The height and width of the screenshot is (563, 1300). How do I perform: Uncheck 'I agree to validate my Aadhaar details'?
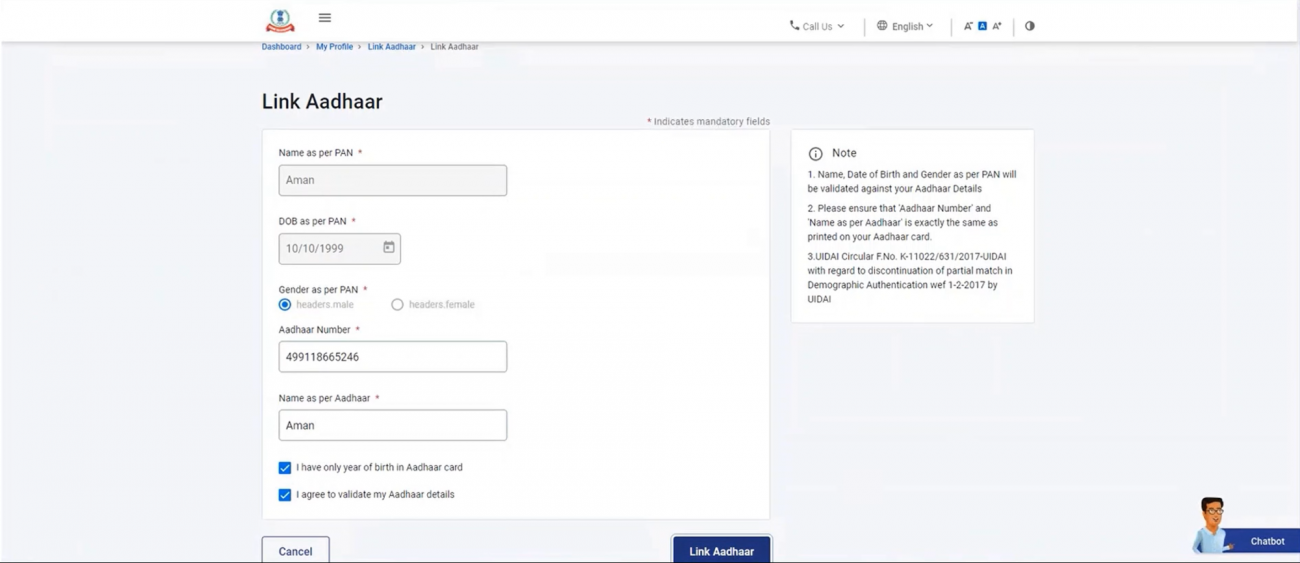tap(285, 495)
